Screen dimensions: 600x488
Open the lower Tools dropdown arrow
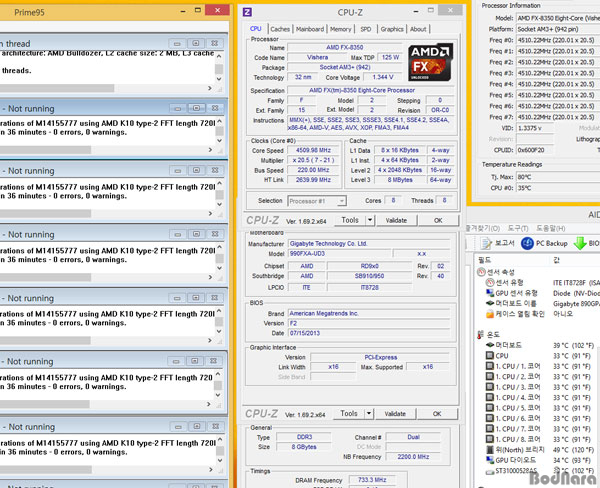pyautogui.click(x=369, y=414)
